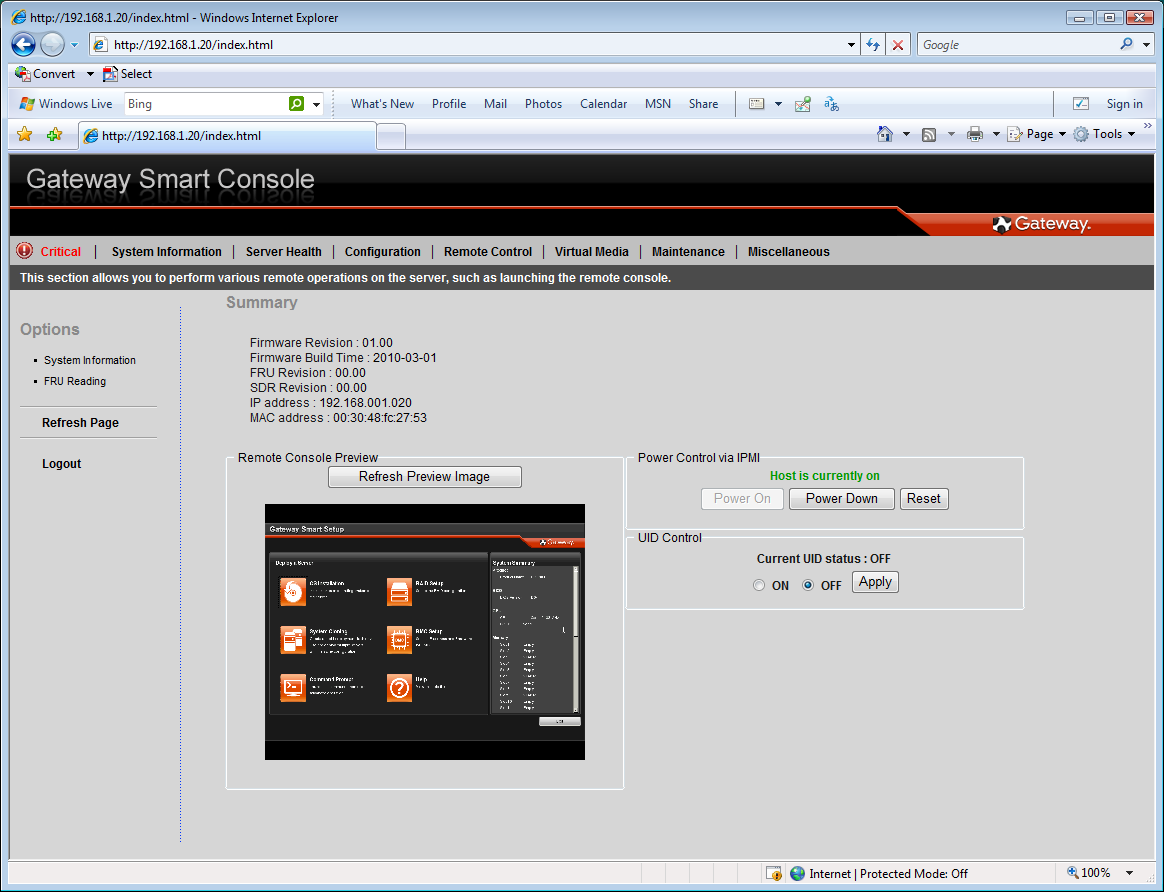This screenshot has width=1164, height=892.
Task: Click the checkmark icon beside Sign in
Action: point(1081,104)
